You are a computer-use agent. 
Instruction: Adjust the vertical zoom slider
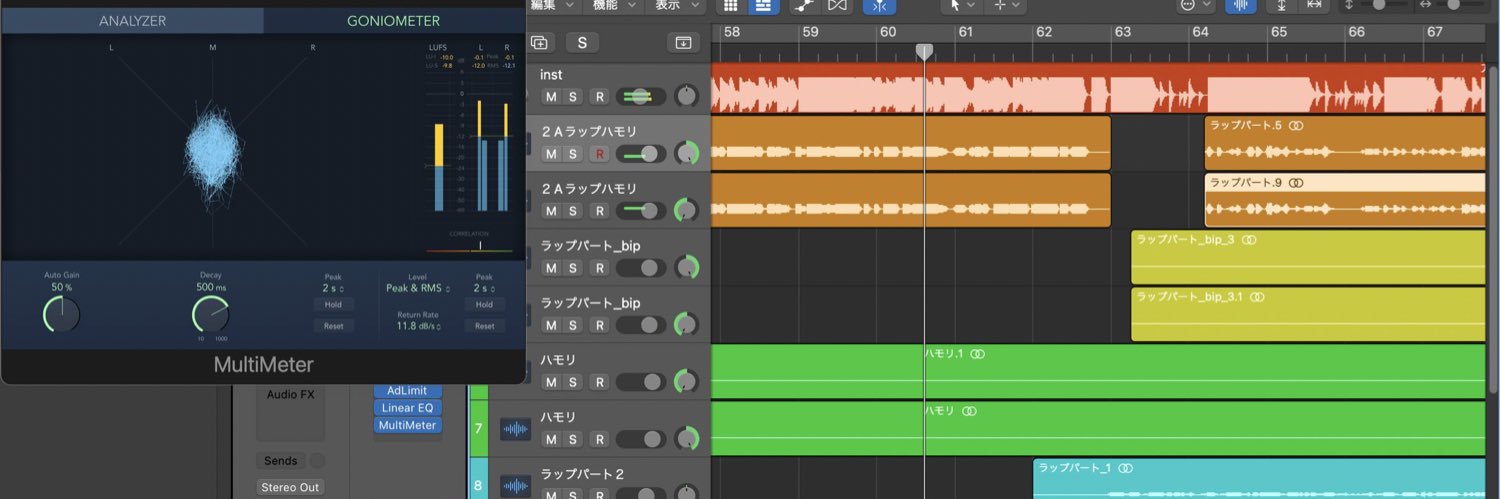[1381, 5]
